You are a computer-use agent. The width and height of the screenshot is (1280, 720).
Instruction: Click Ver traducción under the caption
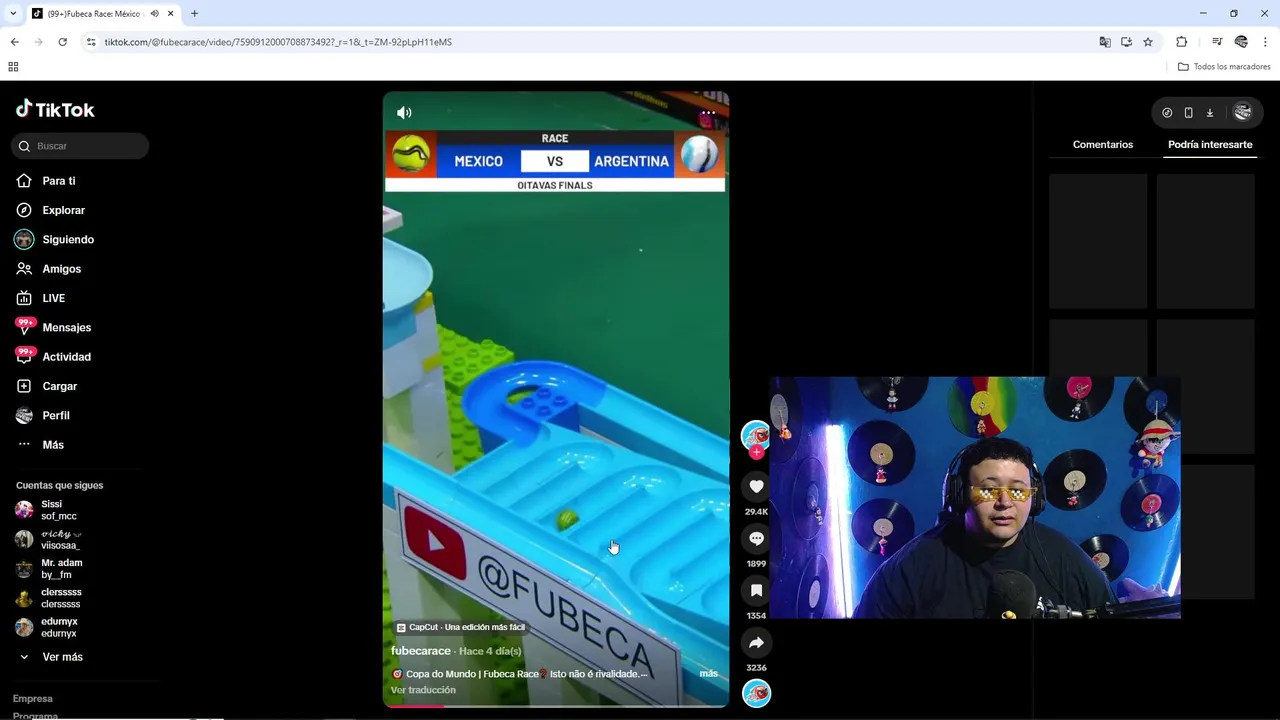click(x=423, y=690)
